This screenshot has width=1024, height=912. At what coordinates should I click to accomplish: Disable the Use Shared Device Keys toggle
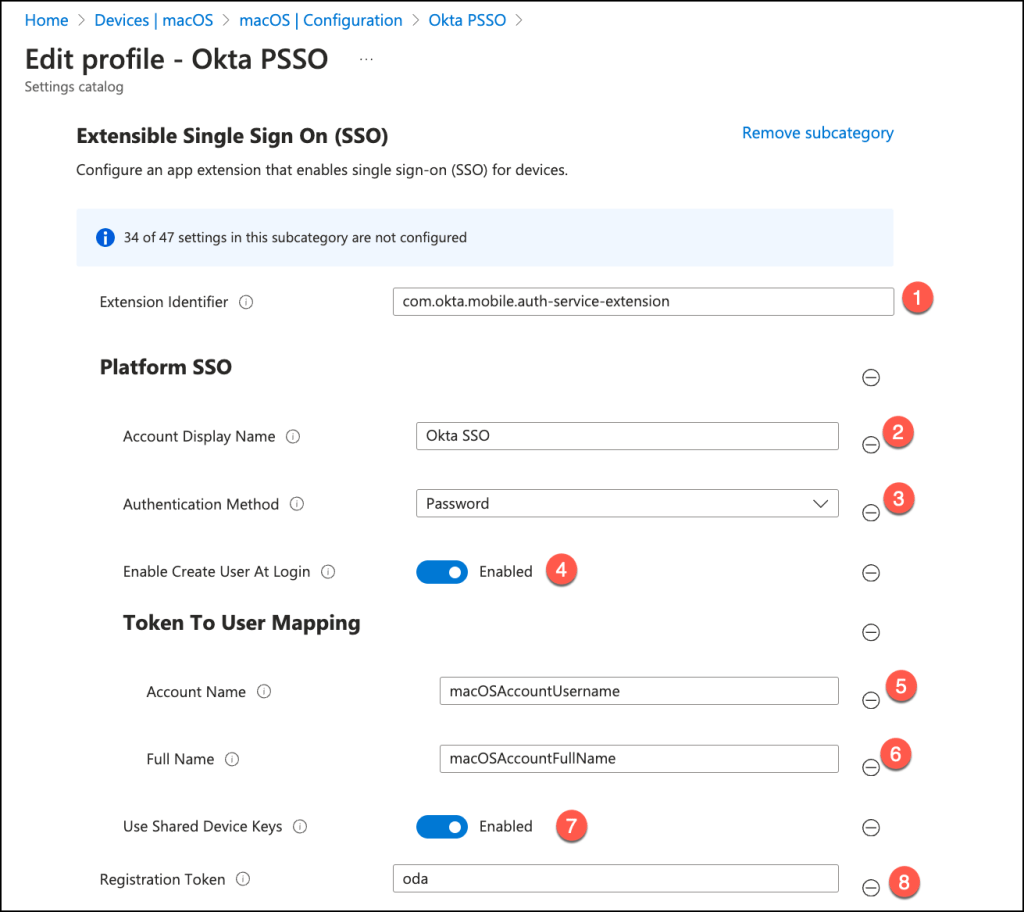[x=442, y=826]
